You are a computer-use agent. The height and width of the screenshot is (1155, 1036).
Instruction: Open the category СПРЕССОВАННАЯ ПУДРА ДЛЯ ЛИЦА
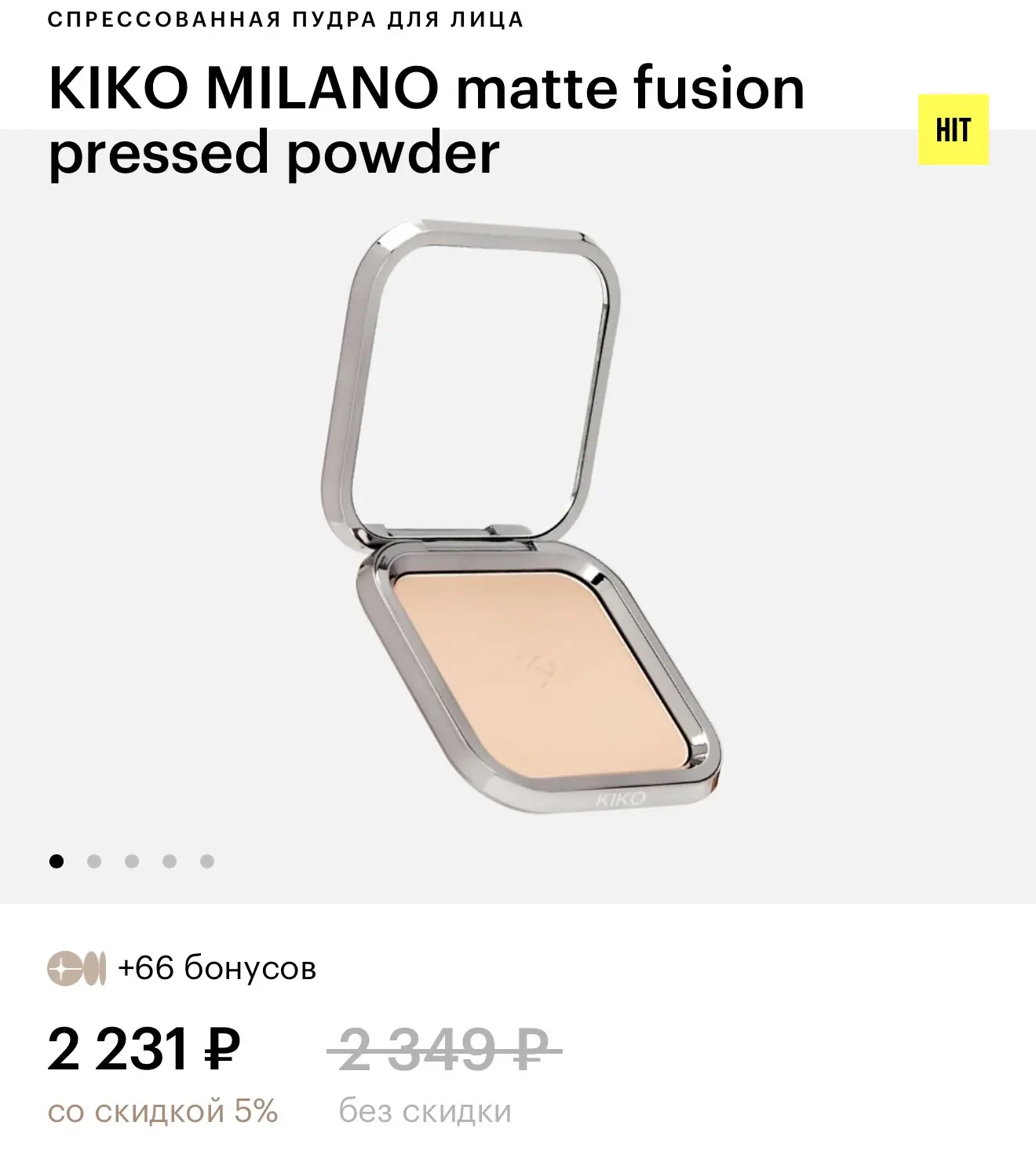tap(286, 20)
